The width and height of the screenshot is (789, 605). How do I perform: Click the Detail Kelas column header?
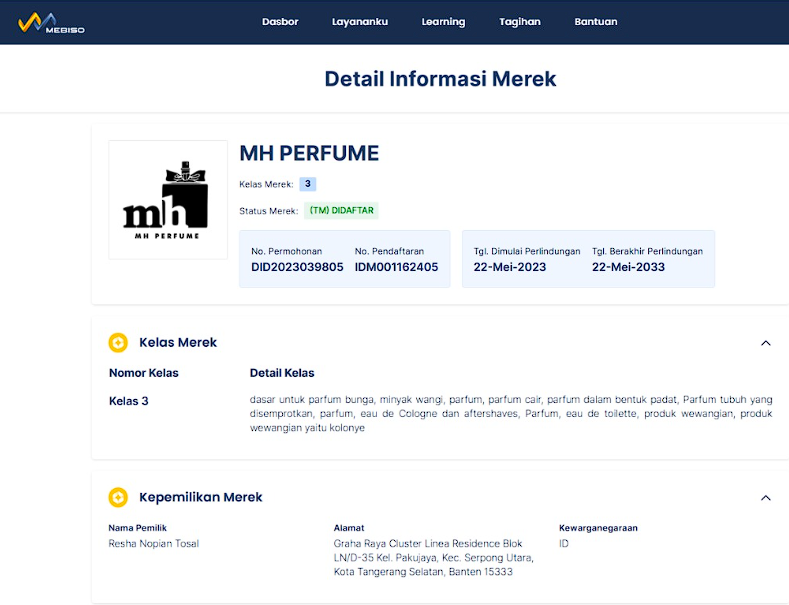coord(282,372)
